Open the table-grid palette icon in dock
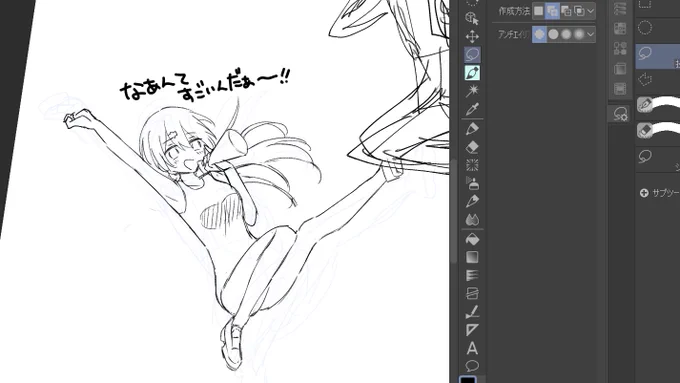680x383 pixels. tap(620, 29)
